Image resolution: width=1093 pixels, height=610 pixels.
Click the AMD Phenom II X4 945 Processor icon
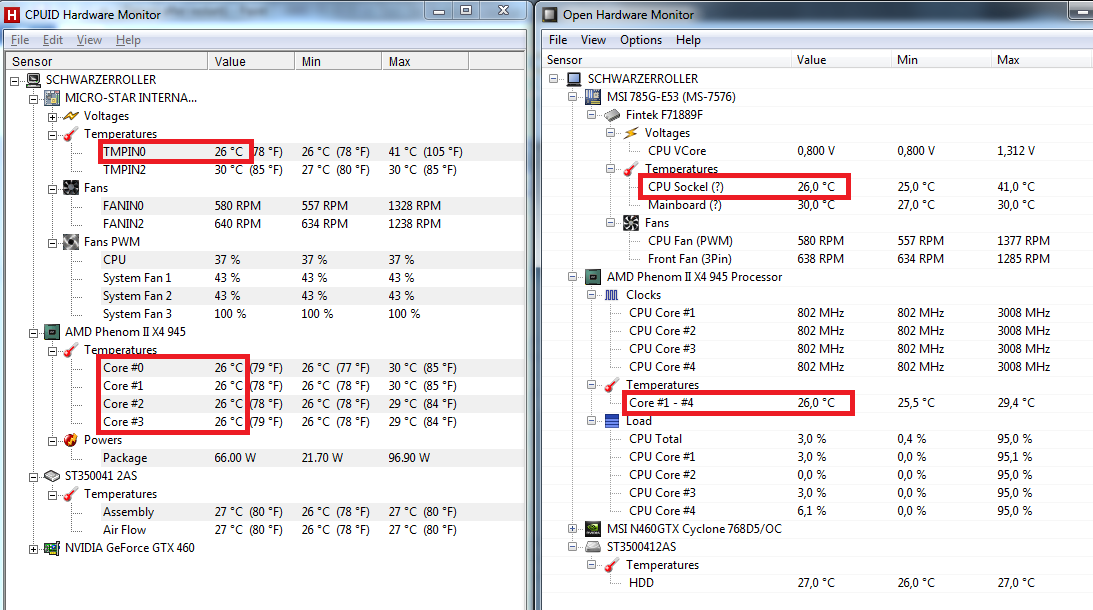coord(593,277)
